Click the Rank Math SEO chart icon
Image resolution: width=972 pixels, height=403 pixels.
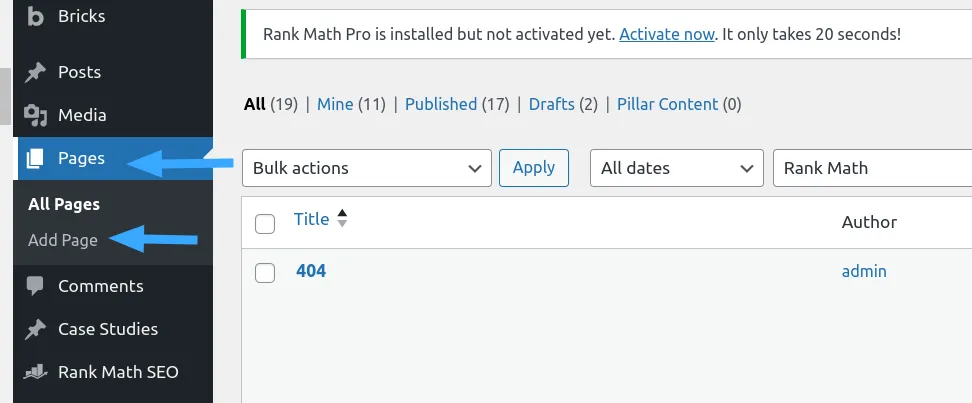tap(35, 372)
